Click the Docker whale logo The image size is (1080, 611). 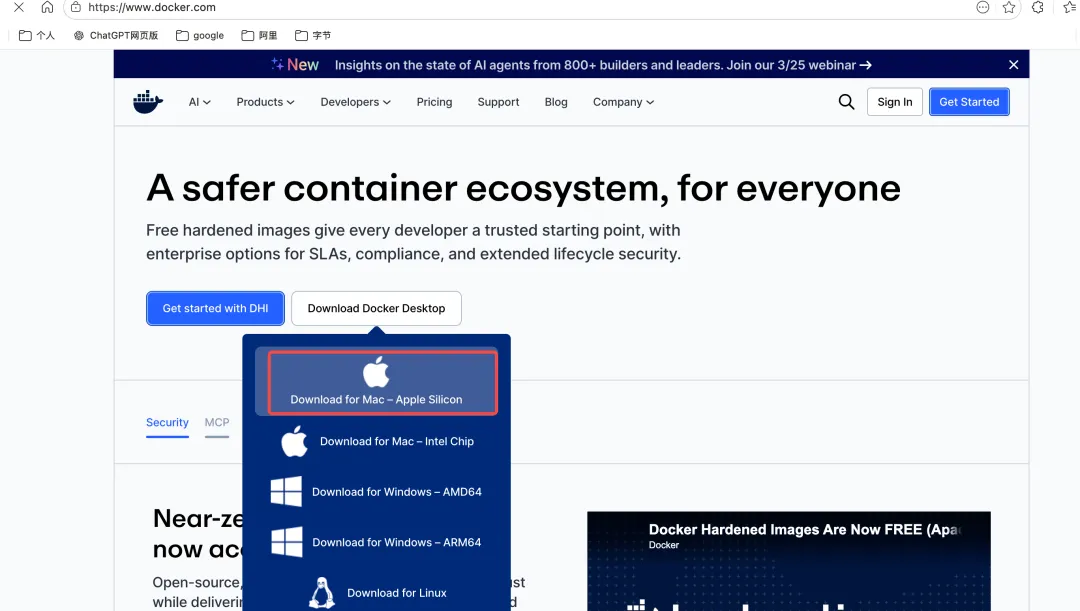tap(147, 102)
